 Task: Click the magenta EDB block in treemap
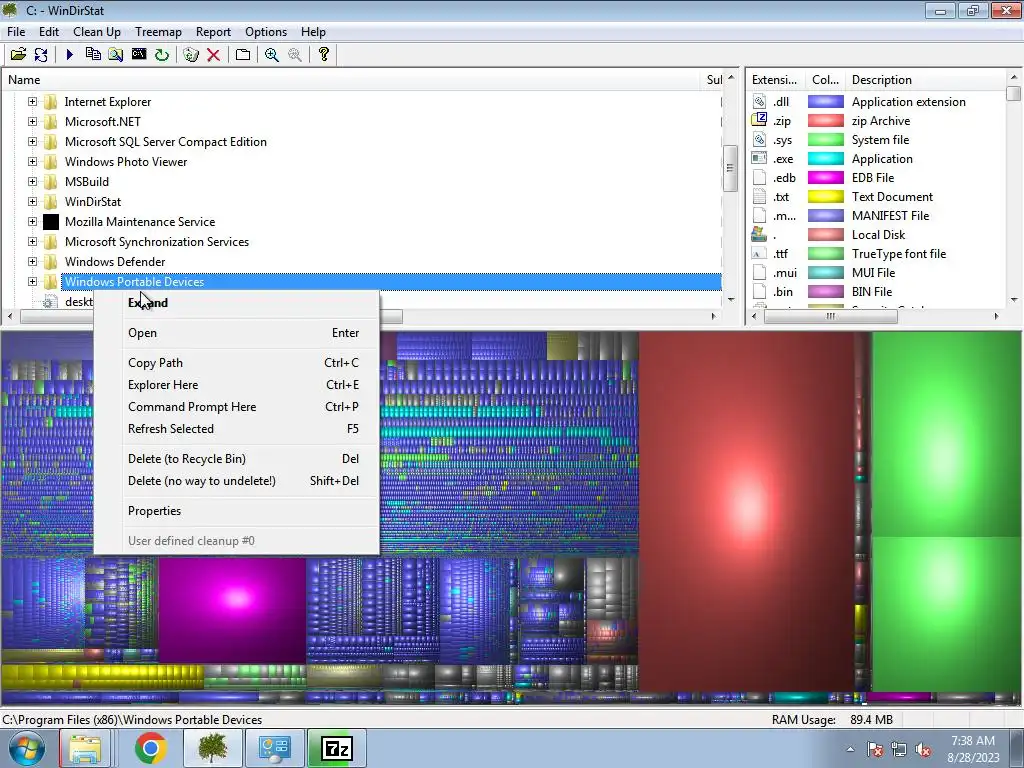[232, 610]
